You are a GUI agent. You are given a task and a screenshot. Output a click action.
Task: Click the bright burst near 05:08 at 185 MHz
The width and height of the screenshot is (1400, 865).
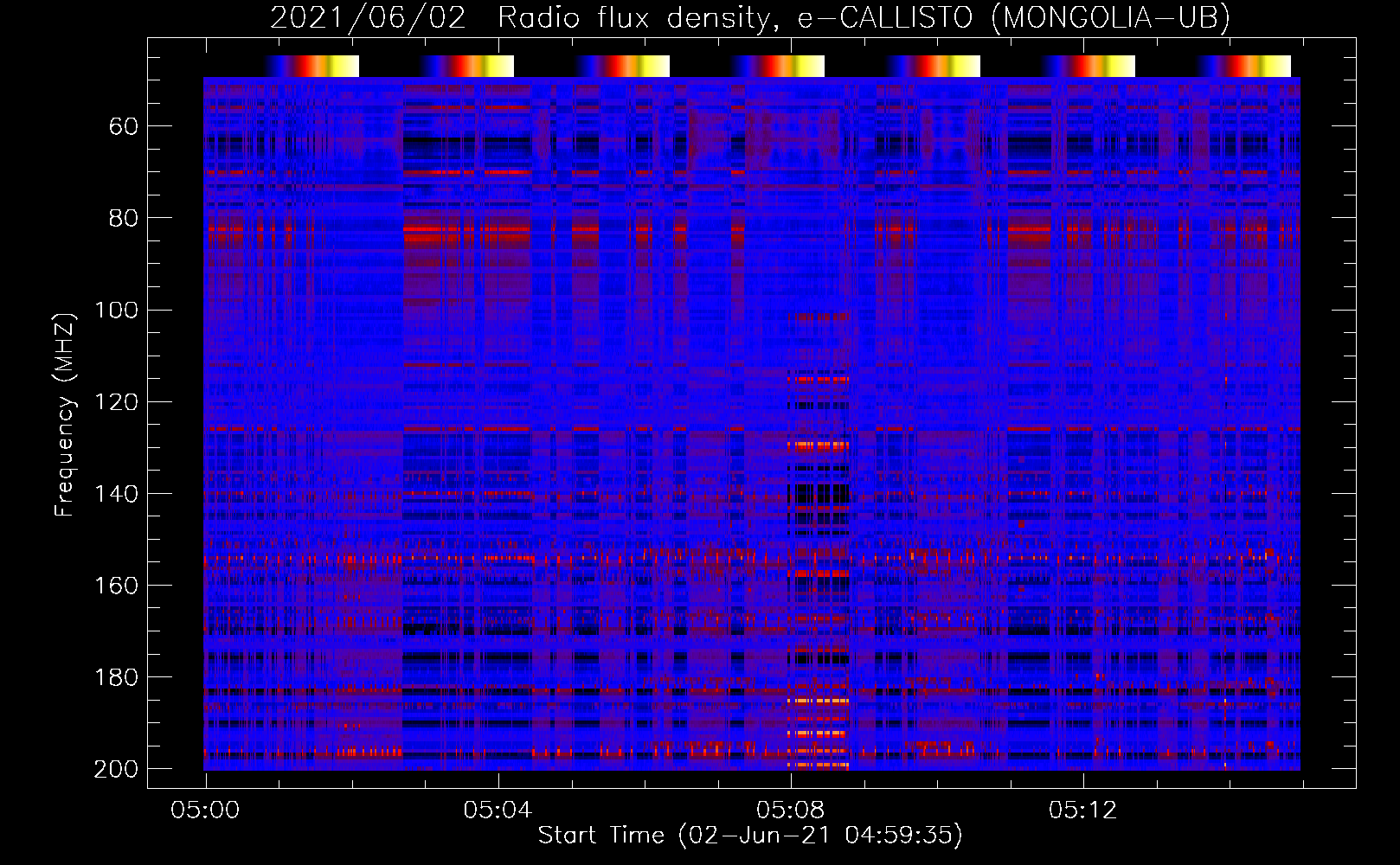819,702
